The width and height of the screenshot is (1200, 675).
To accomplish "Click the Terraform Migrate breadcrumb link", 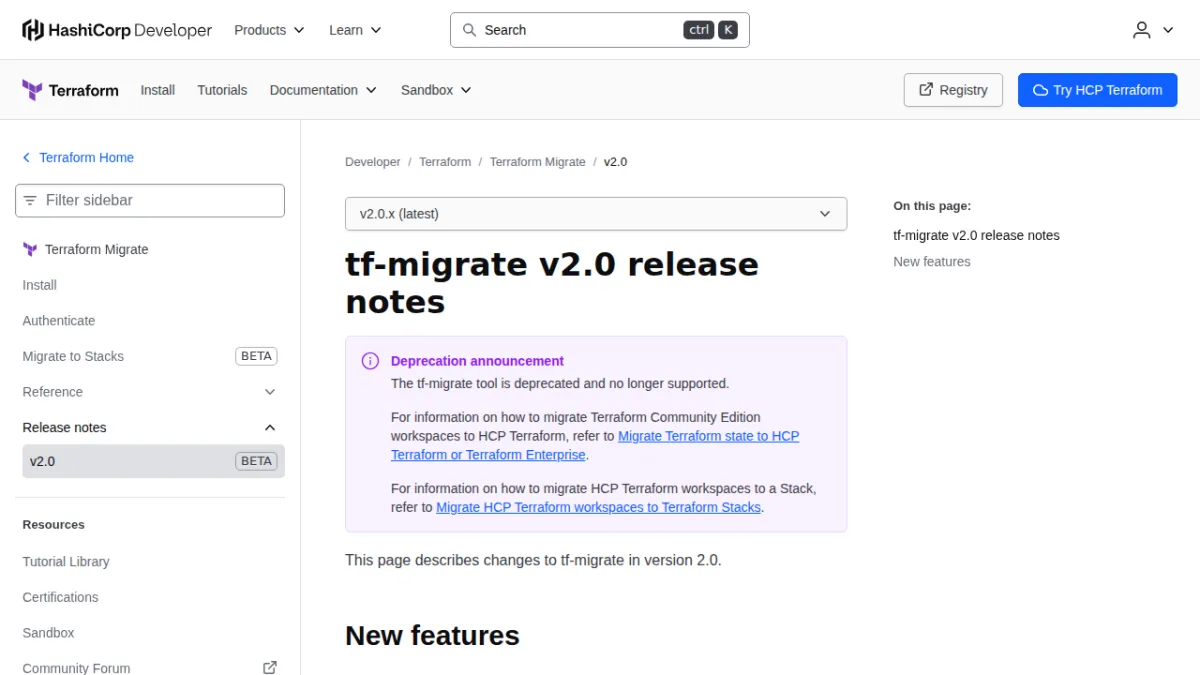I will [538, 162].
